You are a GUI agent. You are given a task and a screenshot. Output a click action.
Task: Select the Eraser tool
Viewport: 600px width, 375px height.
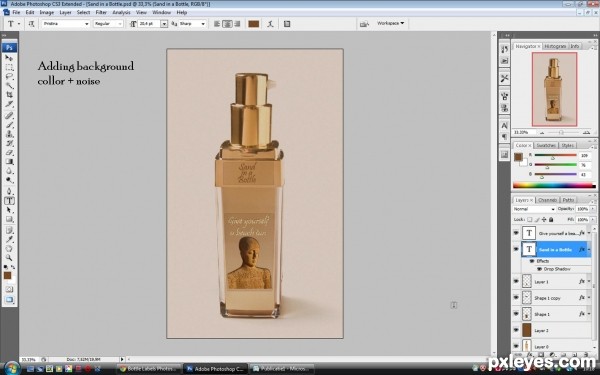point(9,152)
